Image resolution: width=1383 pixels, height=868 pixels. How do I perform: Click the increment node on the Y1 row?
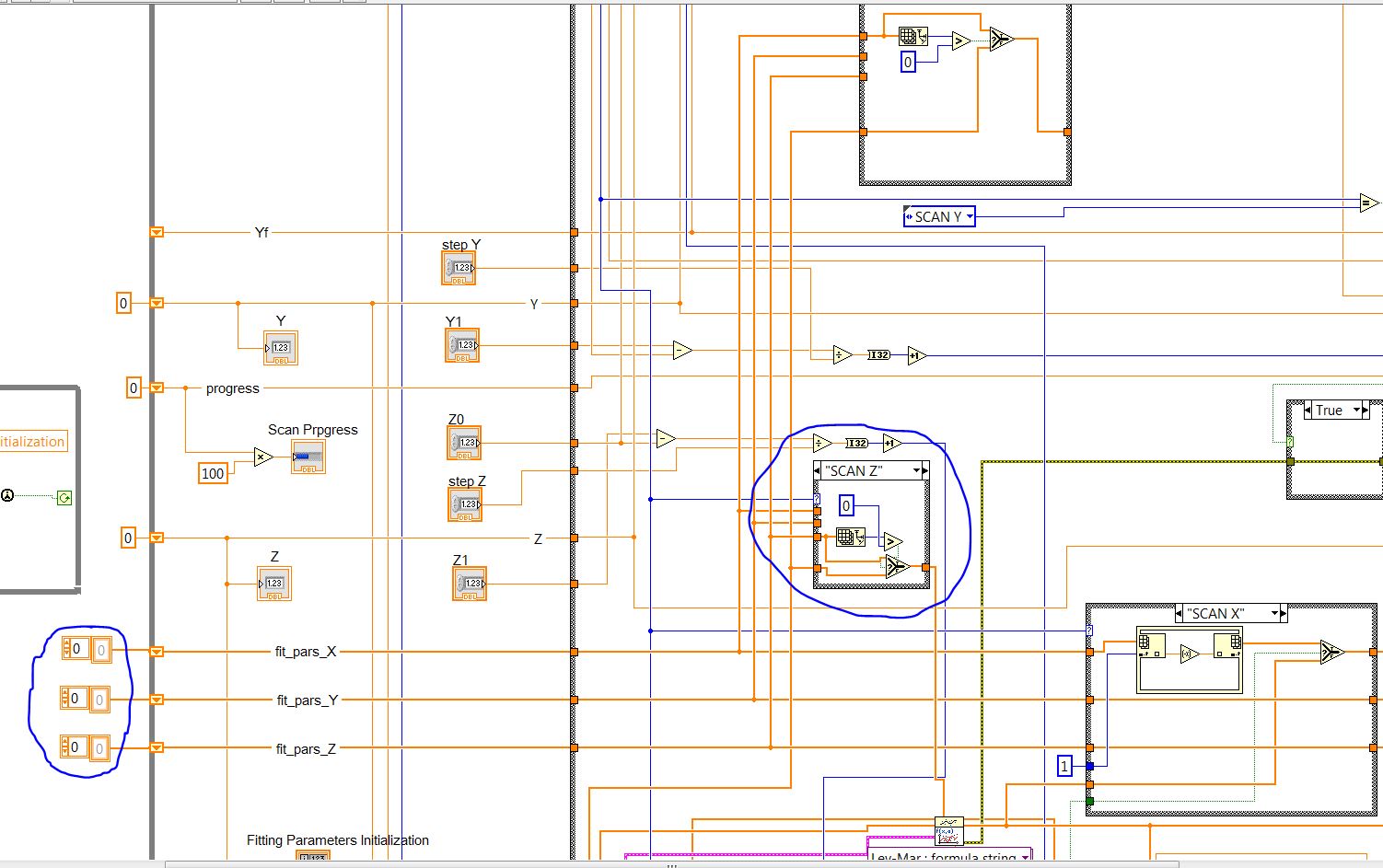click(x=915, y=355)
